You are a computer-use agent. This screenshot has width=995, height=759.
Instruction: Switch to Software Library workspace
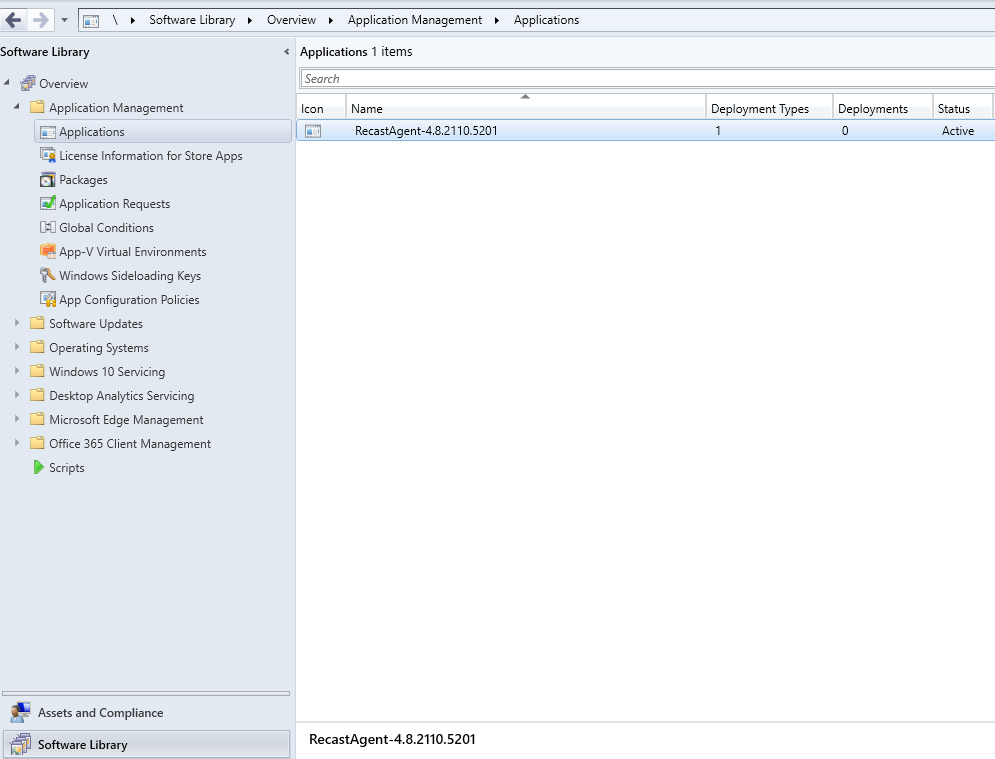146,744
